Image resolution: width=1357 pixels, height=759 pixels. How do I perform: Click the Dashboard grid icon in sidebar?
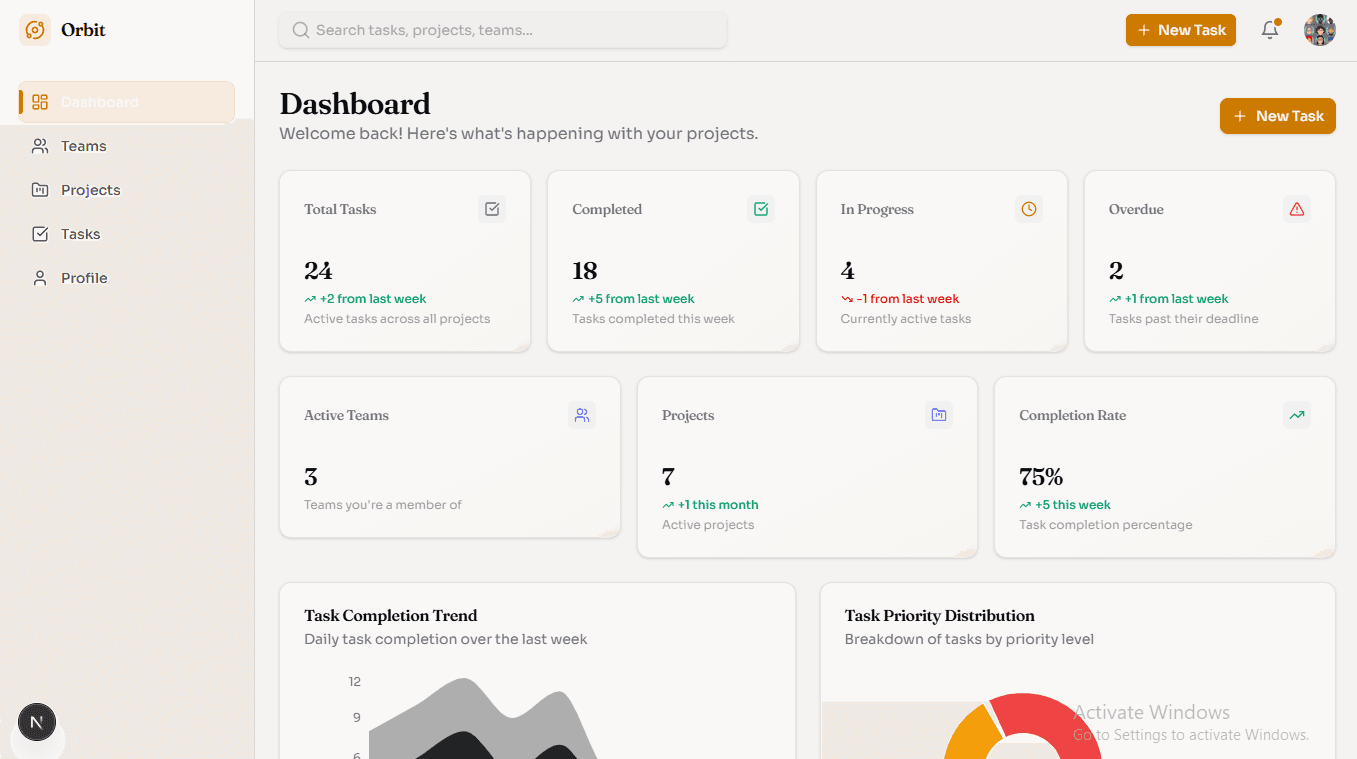pos(40,102)
